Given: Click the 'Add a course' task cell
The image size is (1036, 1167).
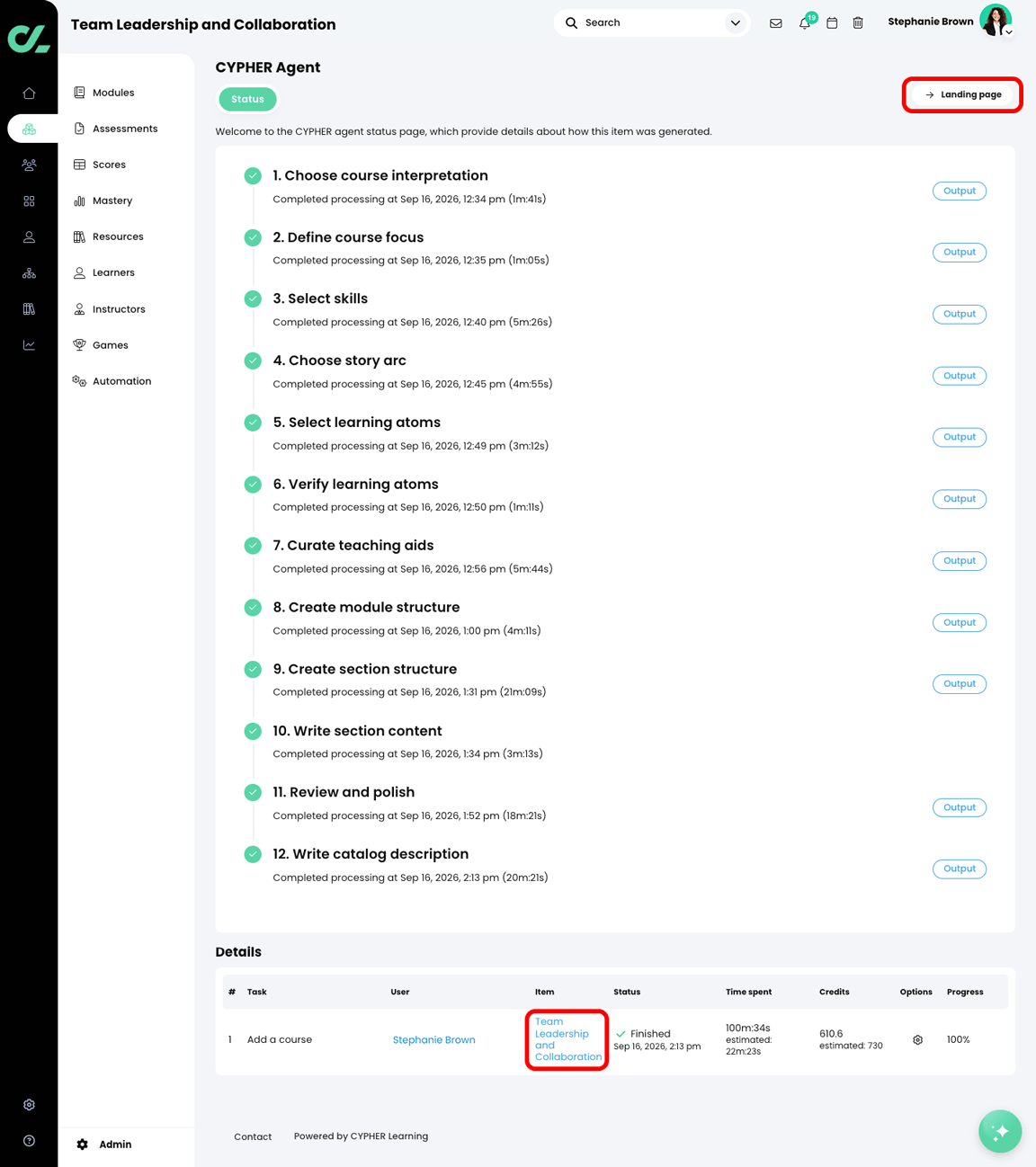Looking at the screenshot, I should 280,1040.
